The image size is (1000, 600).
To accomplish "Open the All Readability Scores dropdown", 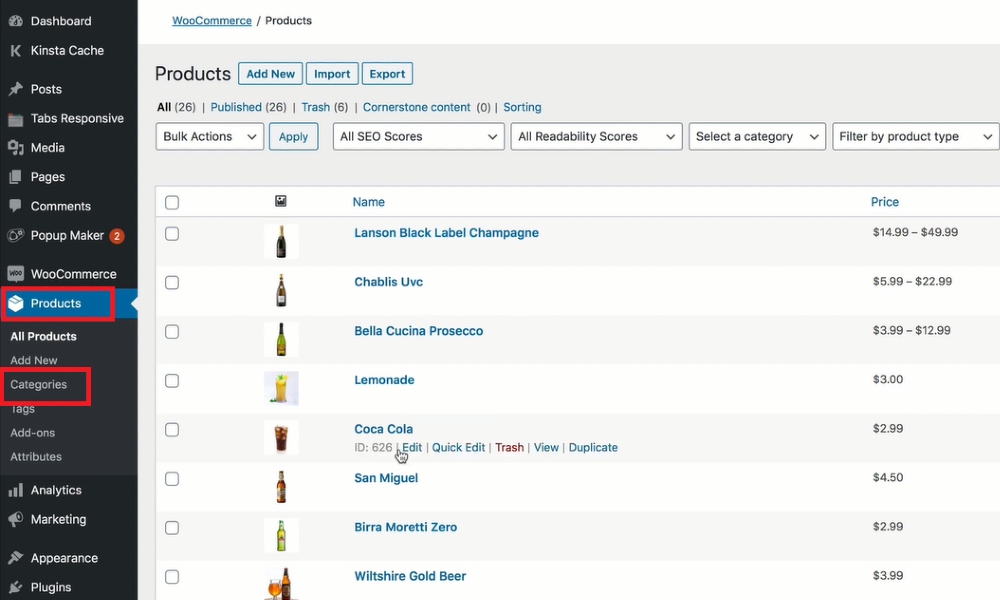I will pos(596,136).
